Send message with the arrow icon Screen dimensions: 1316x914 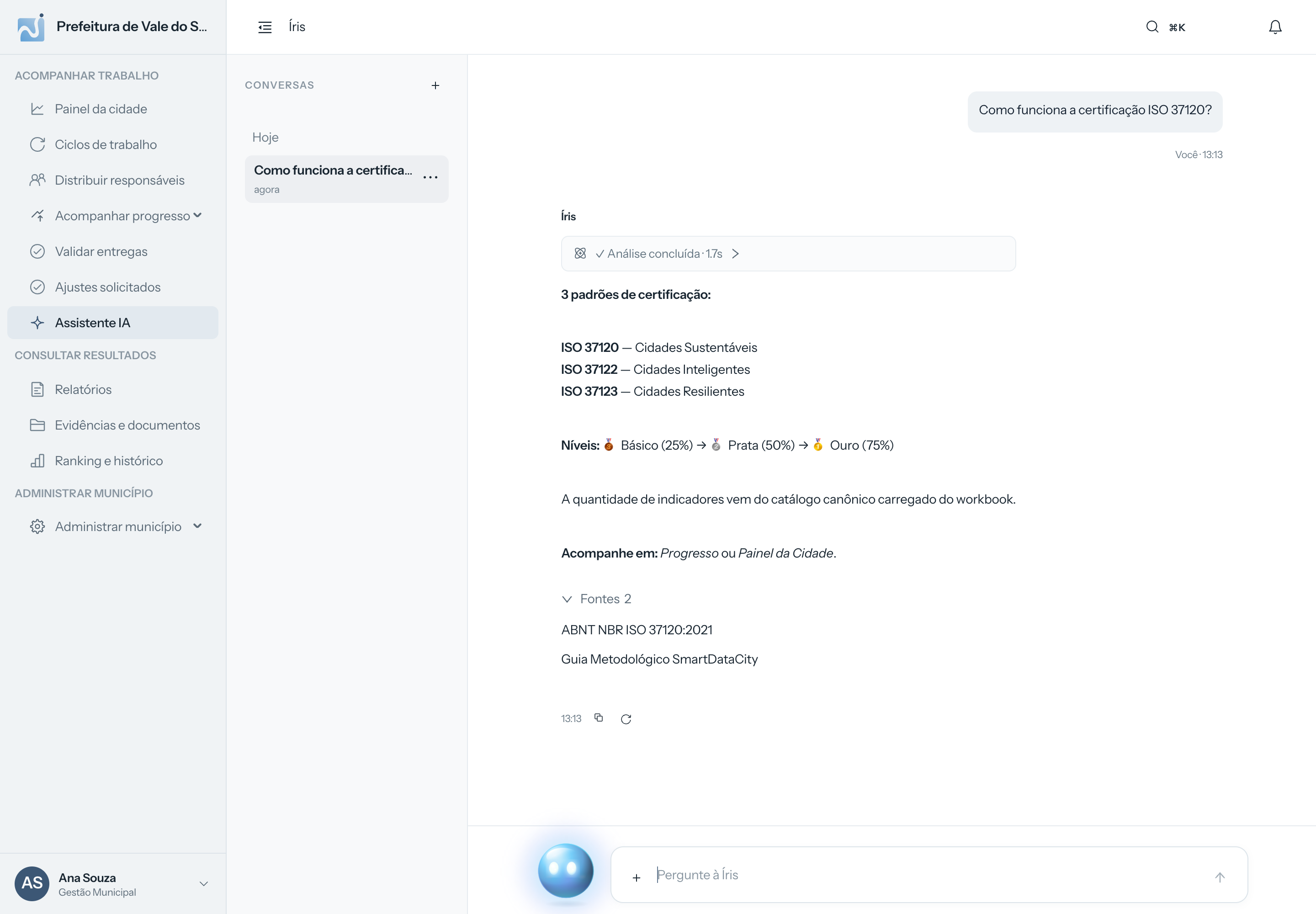(1220, 877)
